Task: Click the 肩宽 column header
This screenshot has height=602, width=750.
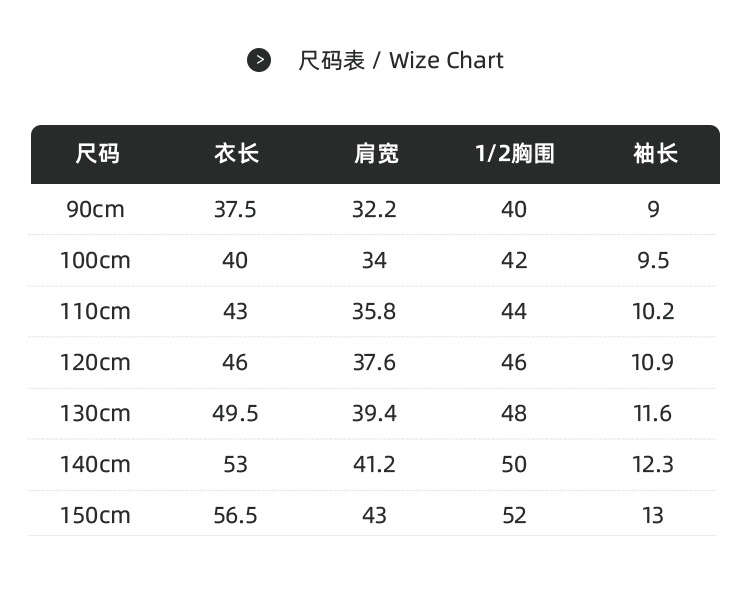Action: click(x=375, y=154)
